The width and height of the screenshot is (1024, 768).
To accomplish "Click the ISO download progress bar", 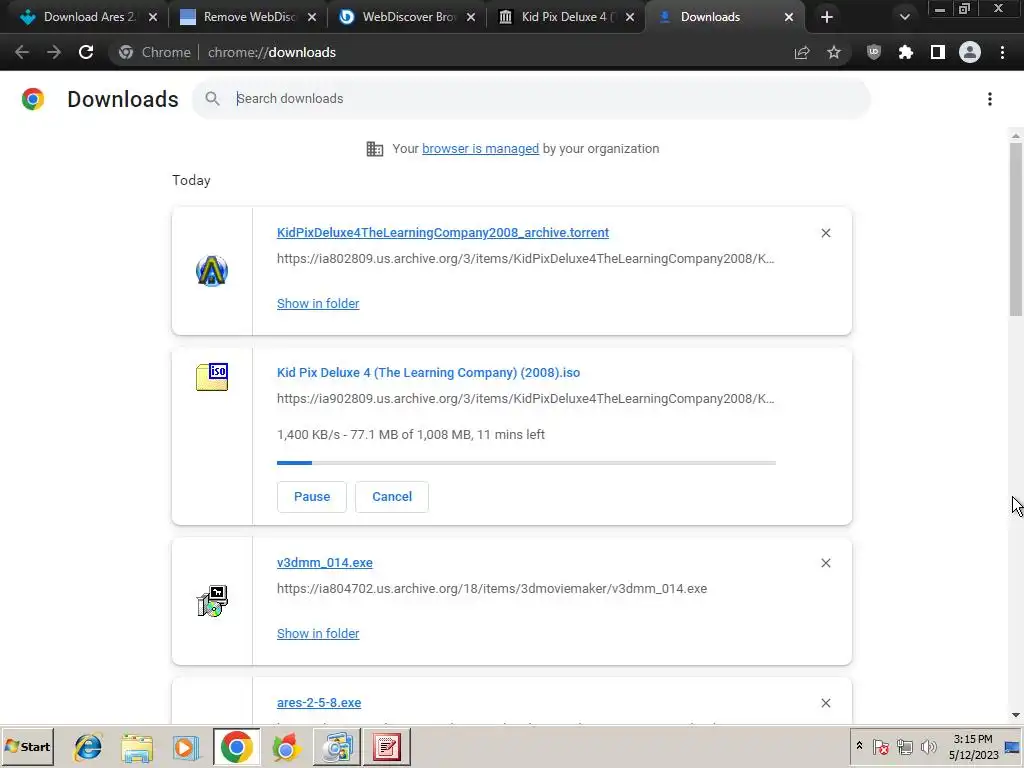I will [x=526, y=463].
